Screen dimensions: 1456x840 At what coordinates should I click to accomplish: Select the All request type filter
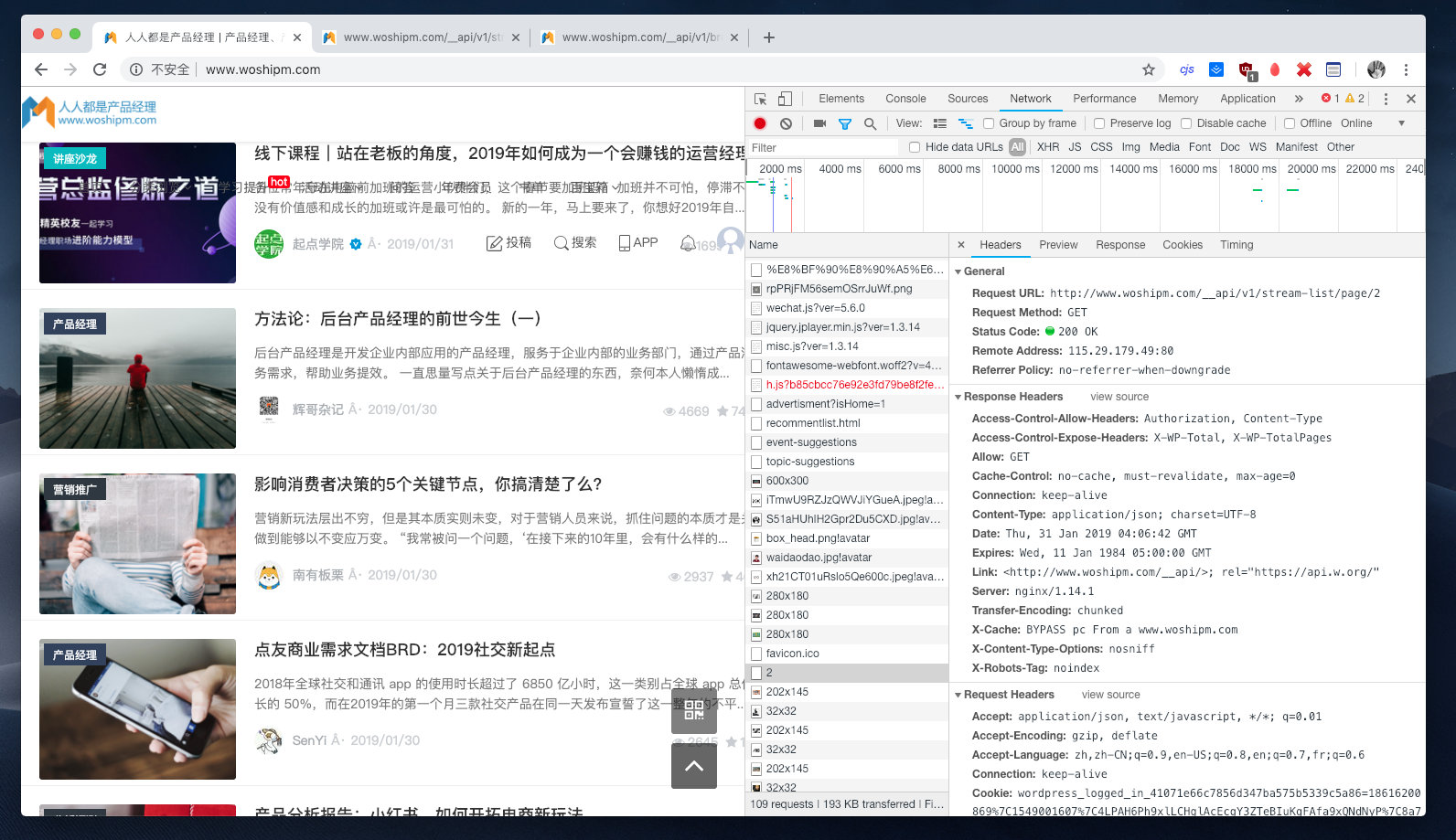click(1017, 147)
